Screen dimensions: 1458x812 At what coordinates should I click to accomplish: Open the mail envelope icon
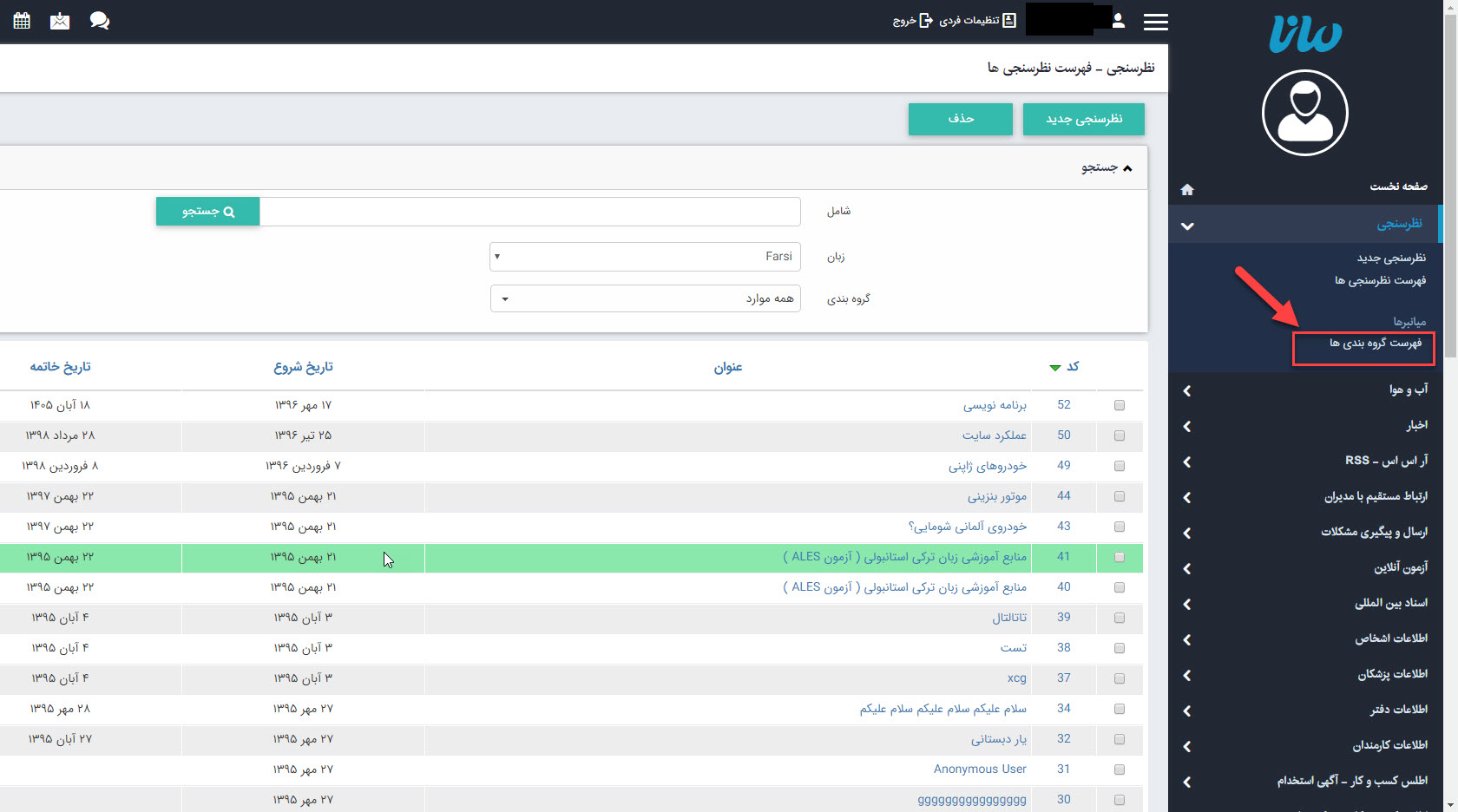(60, 21)
